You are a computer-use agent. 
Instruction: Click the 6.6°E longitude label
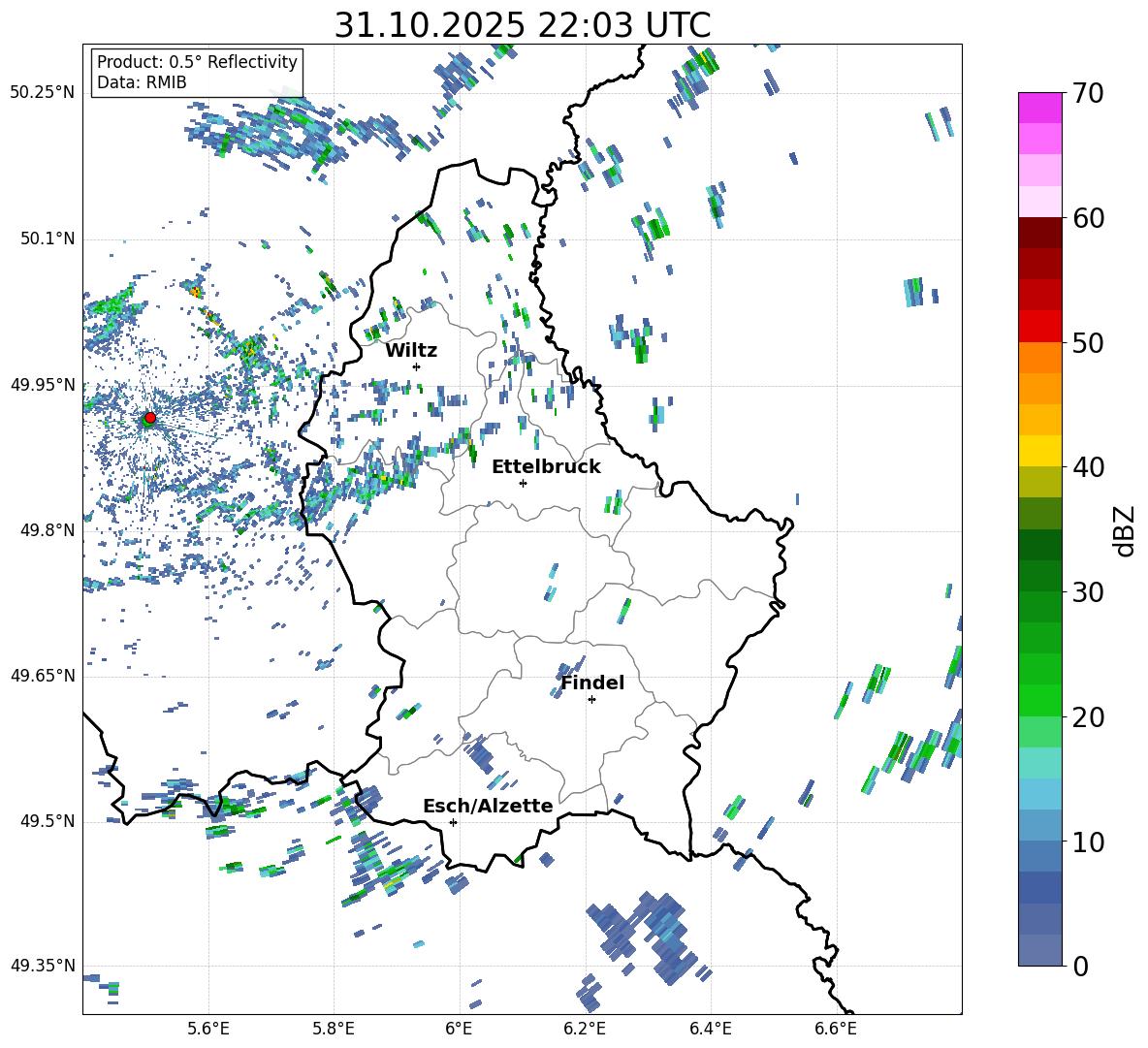836,1029
